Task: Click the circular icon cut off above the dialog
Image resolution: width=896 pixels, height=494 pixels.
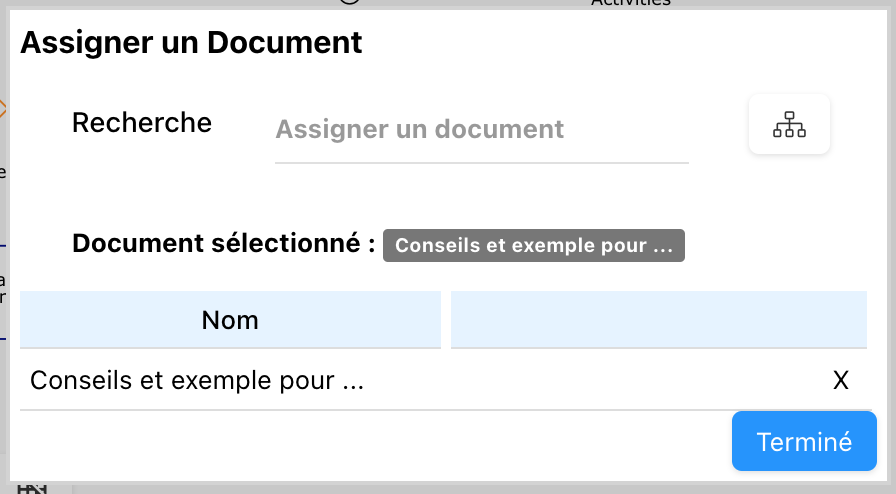Action: (x=349, y=2)
